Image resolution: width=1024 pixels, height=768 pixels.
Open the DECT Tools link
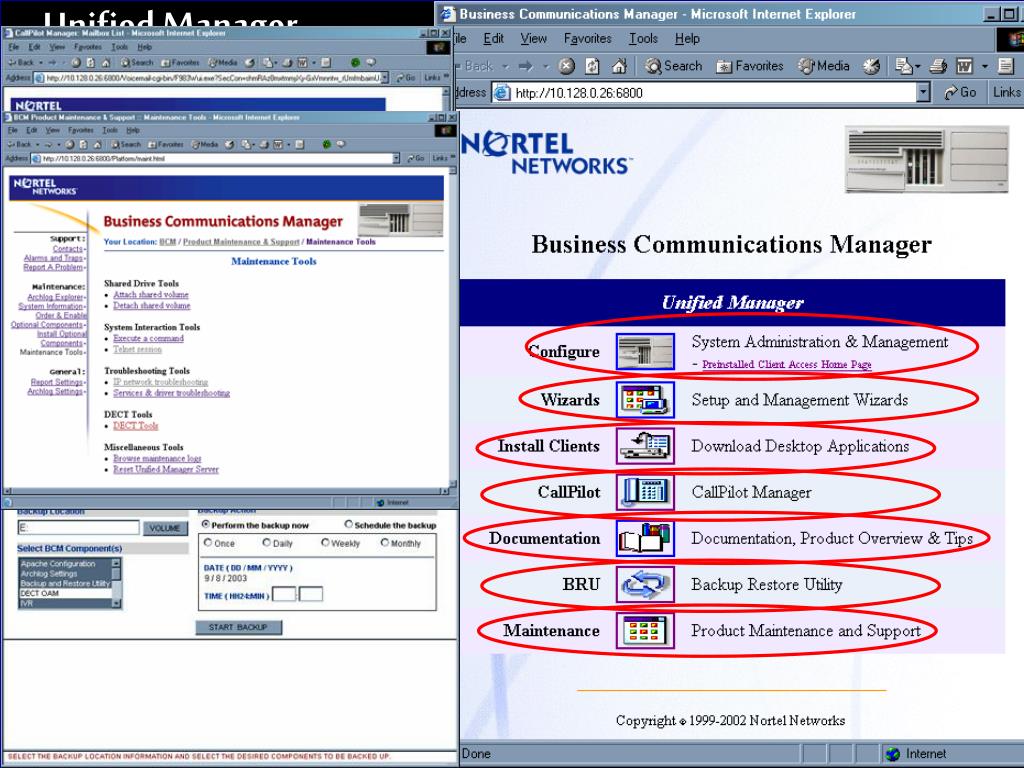point(136,426)
